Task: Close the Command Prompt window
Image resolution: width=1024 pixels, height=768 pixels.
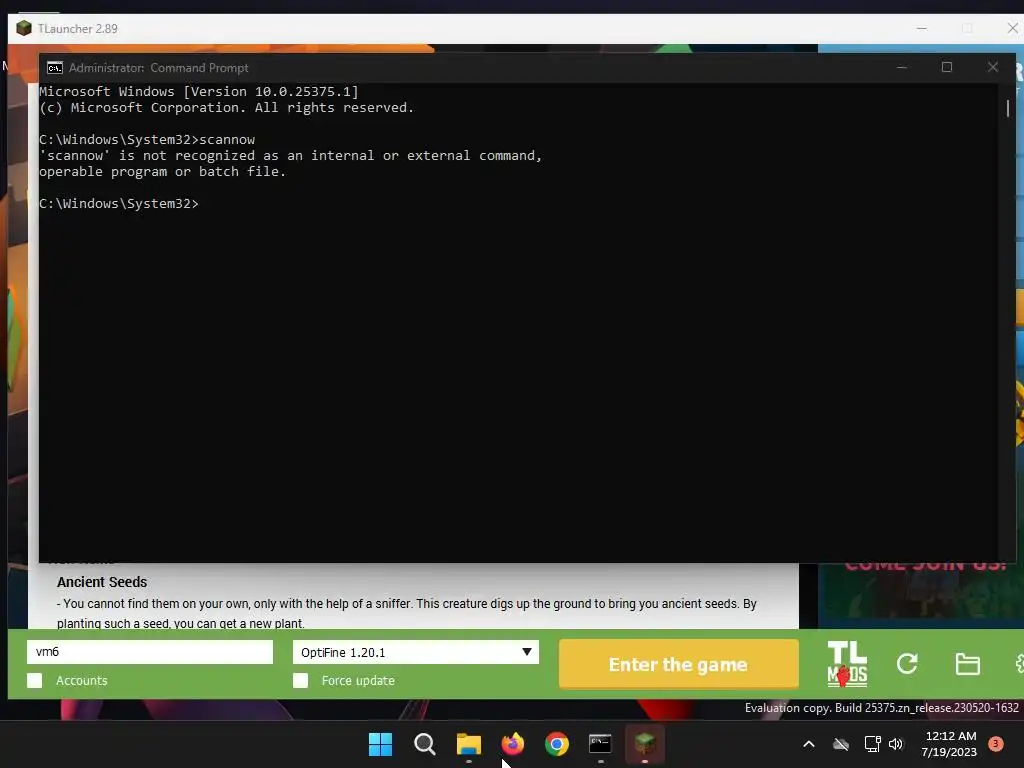Action: (993, 67)
